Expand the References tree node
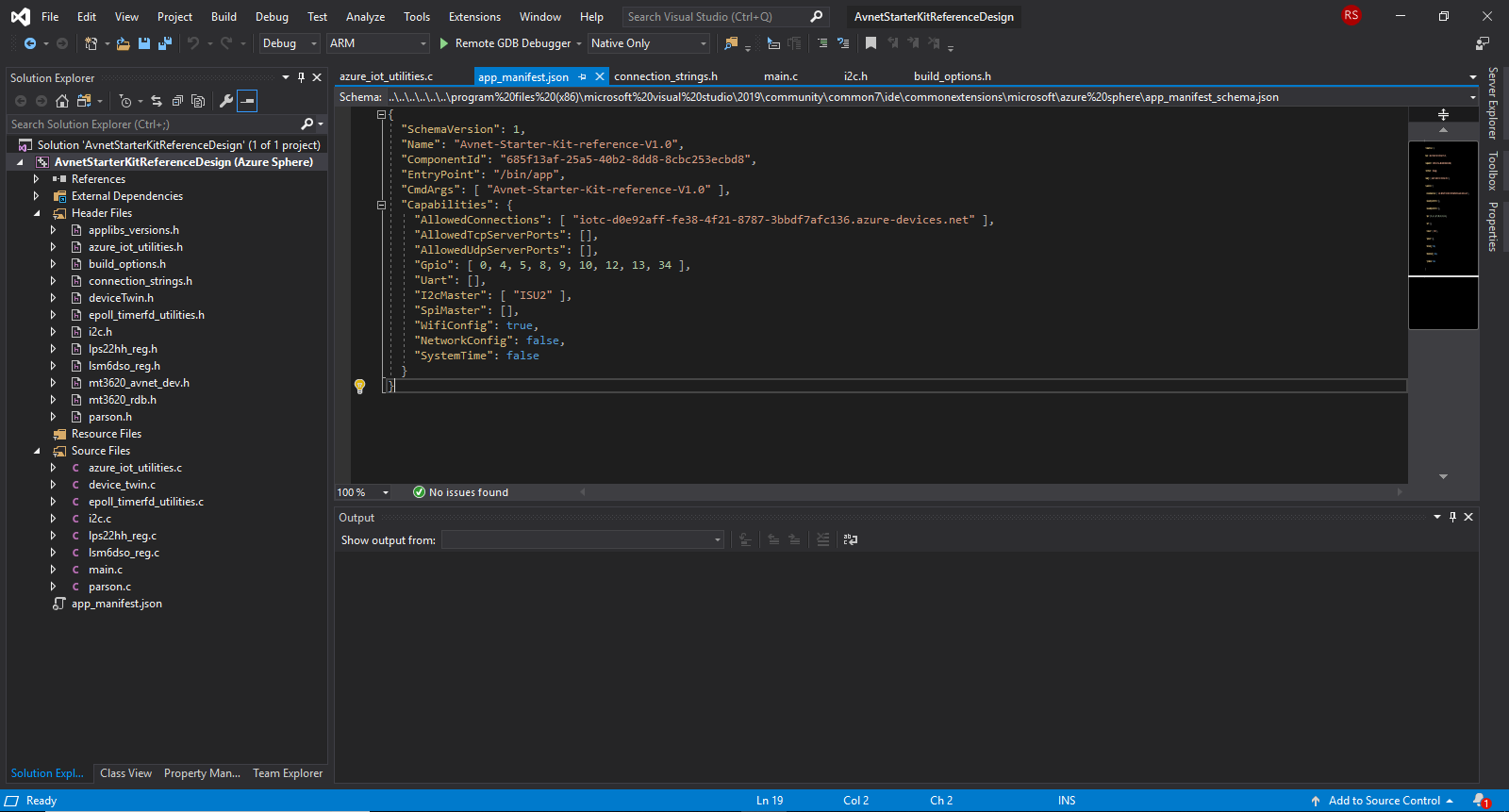This screenshot has height=812, width=1509. (37, 179)
